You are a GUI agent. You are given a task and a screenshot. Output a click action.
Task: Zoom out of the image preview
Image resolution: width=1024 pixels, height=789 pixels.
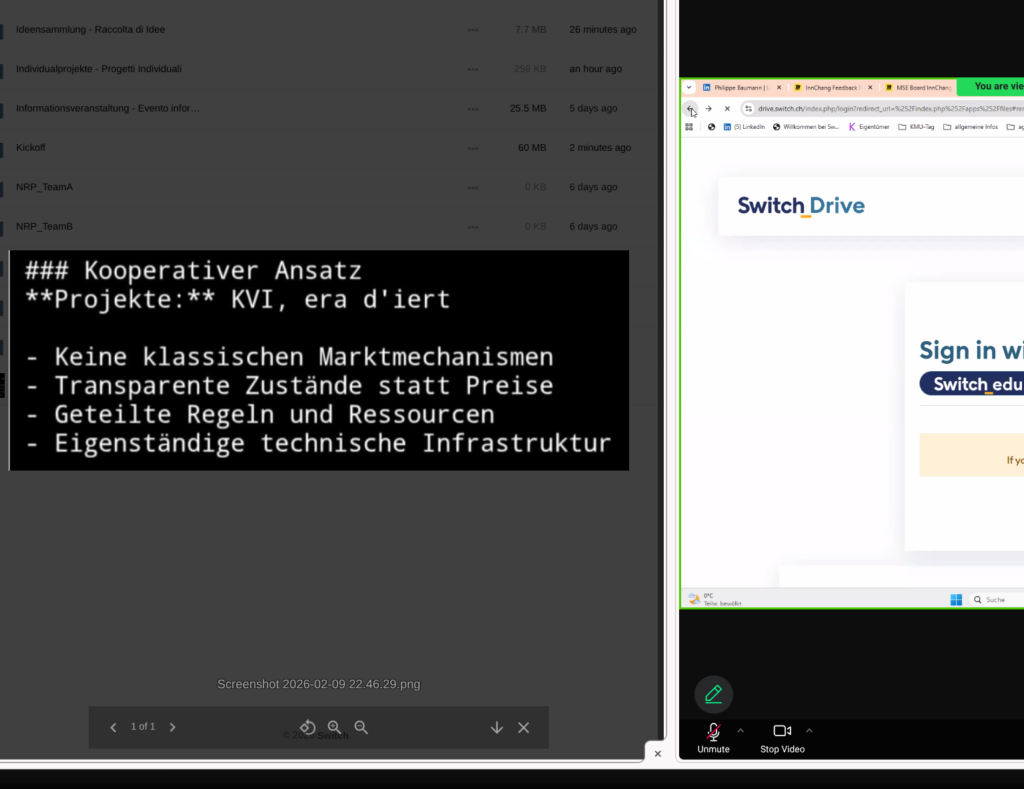(361, 727)
